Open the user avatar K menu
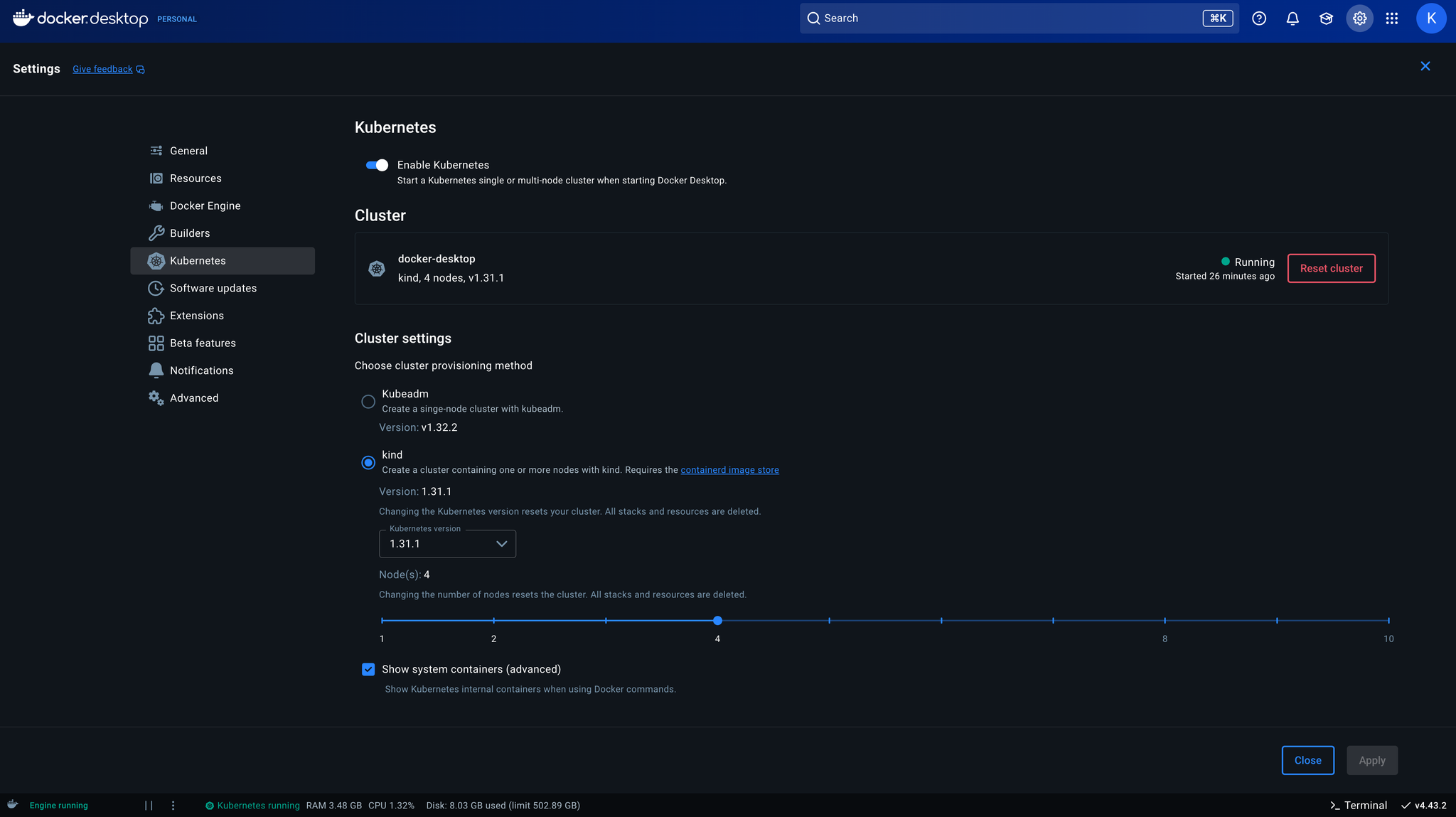 coord(1431,18)
